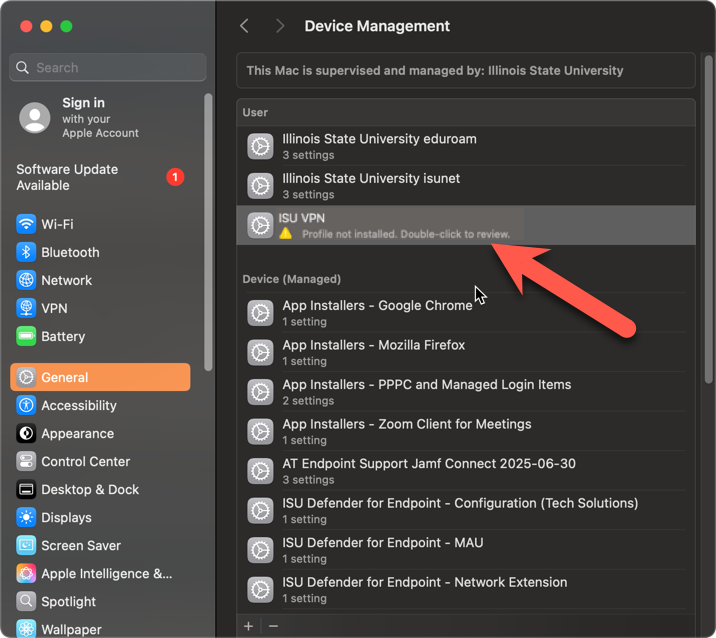Select the Accessibility icon
The height and width of the screenshot is (638, 716).
coord(26,405)
